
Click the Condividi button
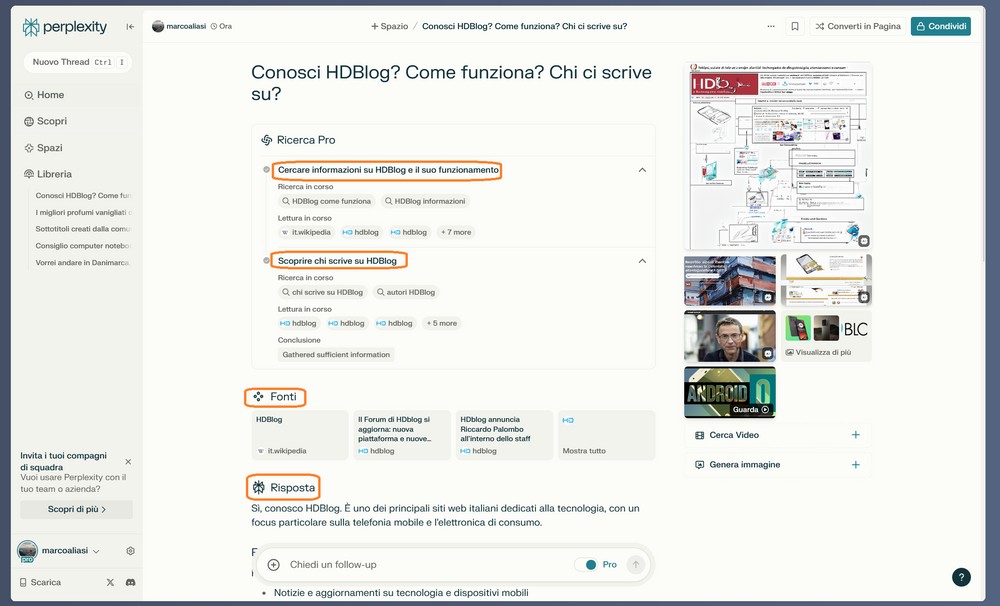[x=940, y=26]
